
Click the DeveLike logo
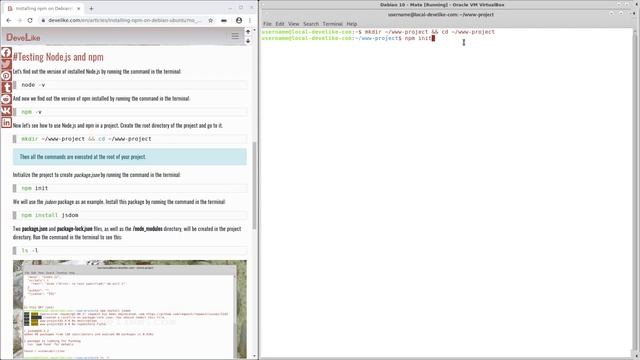(23, 37)
